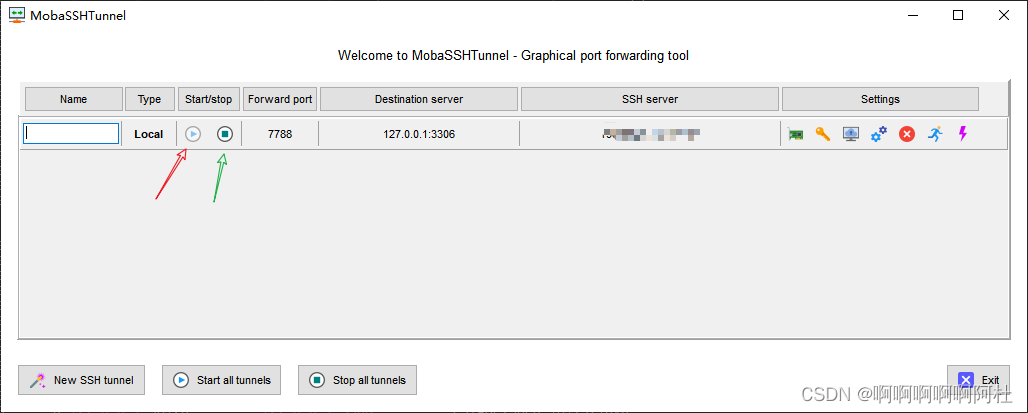The image size is (1028, 413).
Task: Open tunnel settings via blue gears icon
Action: click(879, 134)
